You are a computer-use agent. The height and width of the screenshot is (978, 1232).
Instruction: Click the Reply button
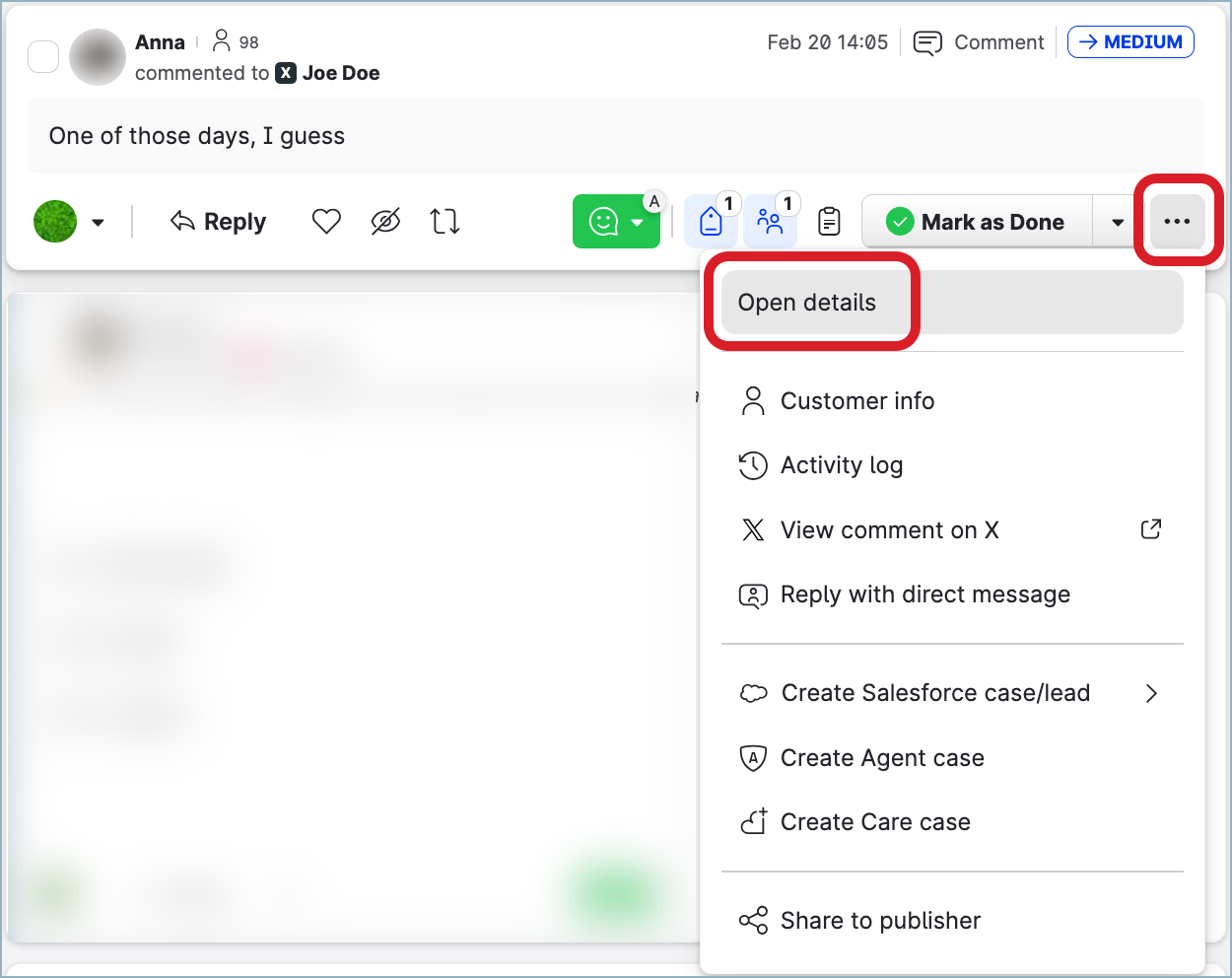(219, 222)
